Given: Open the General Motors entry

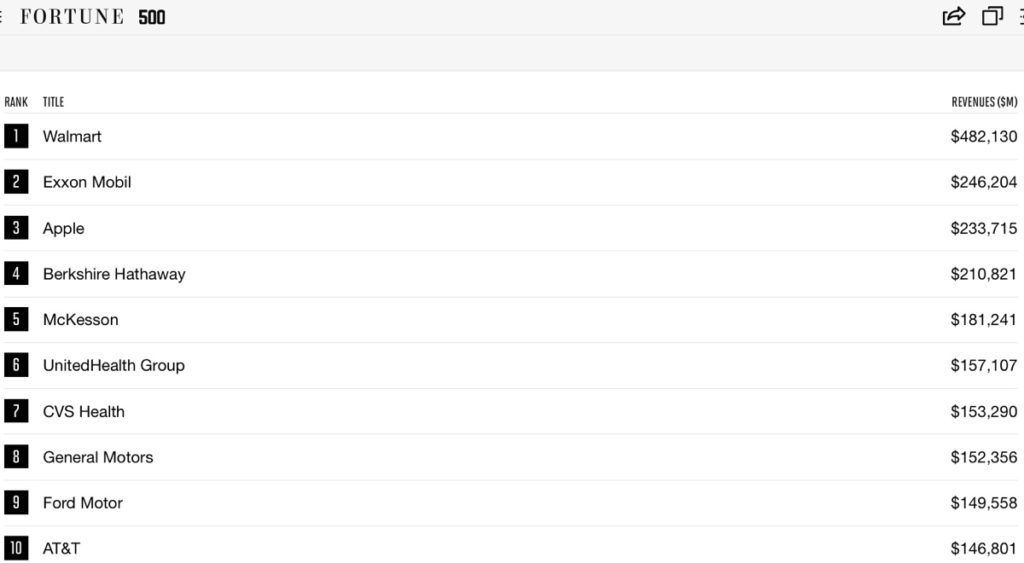Looking at the screenshot, I should click(x=98, y=458).
